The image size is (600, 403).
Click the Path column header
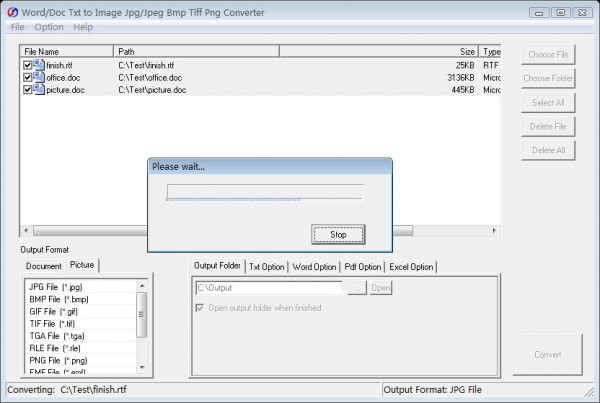tap(196, 51)
